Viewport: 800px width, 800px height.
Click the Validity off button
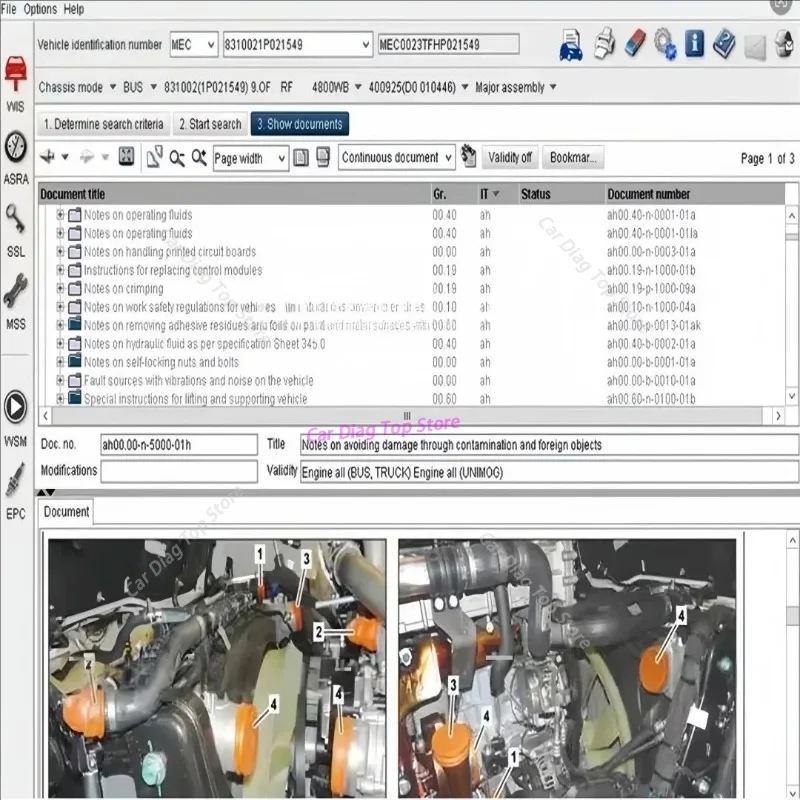(x=509, y=157)
